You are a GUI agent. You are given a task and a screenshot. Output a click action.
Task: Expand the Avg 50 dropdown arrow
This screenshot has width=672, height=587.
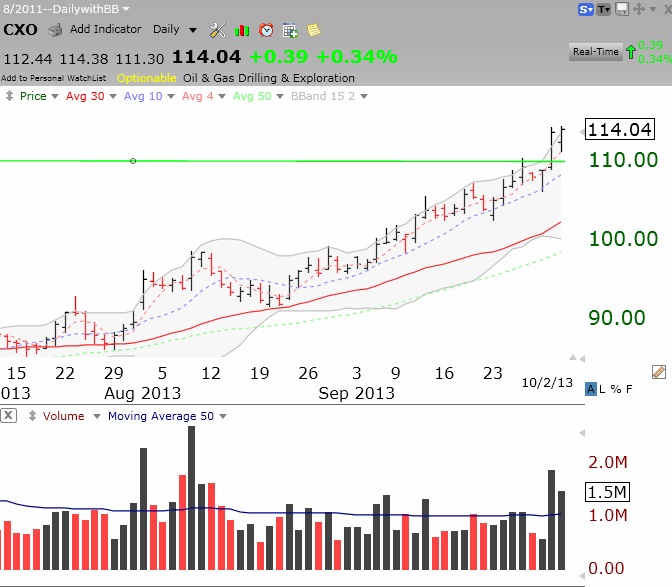[x=280, y=96]
